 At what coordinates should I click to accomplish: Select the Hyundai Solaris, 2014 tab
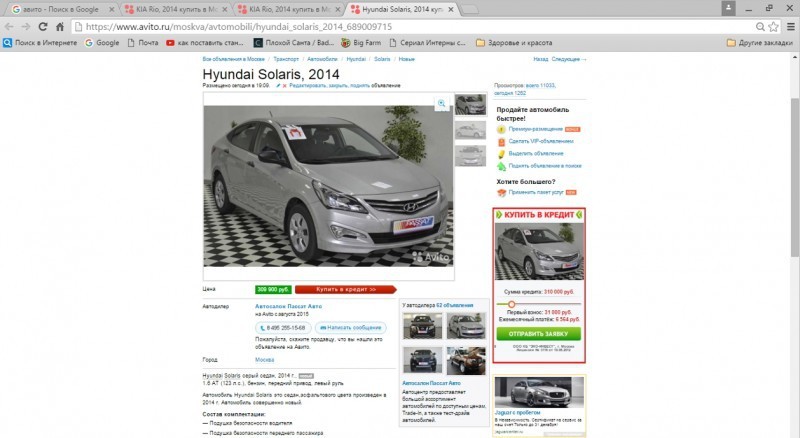pos(403,9)
